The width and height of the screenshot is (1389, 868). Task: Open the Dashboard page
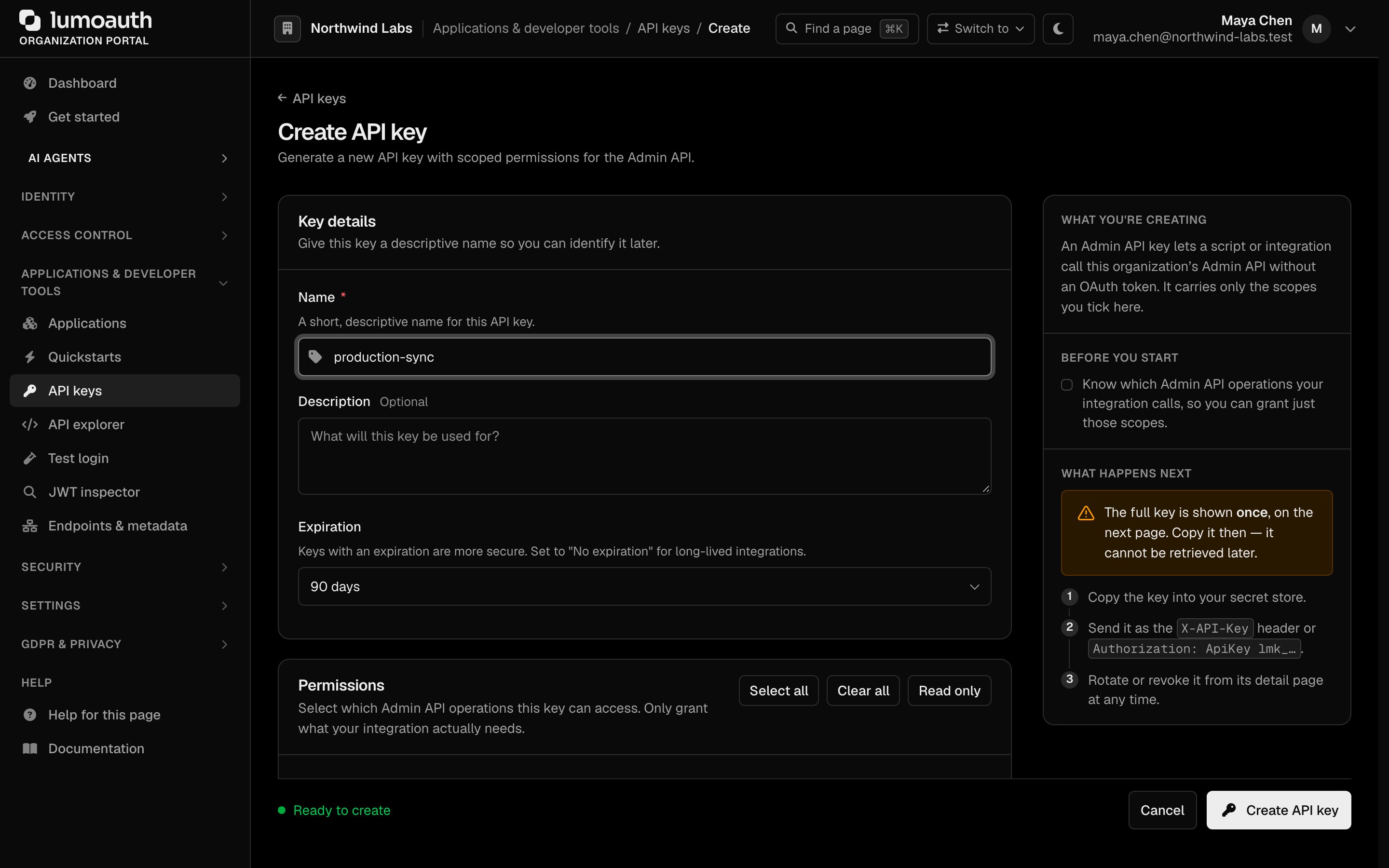pos(124,83)
